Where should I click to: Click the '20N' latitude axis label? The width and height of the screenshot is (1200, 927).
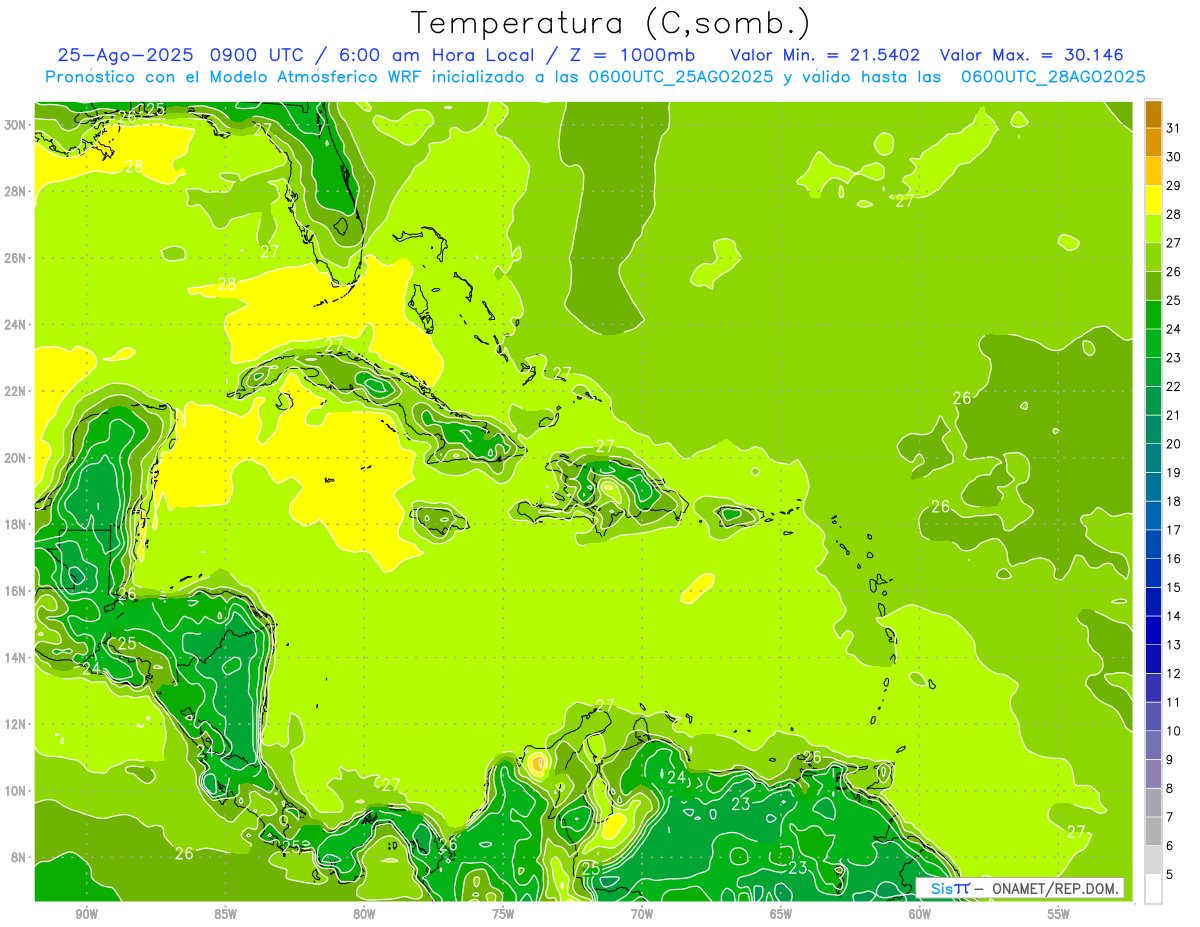click(x=16, y=457)
